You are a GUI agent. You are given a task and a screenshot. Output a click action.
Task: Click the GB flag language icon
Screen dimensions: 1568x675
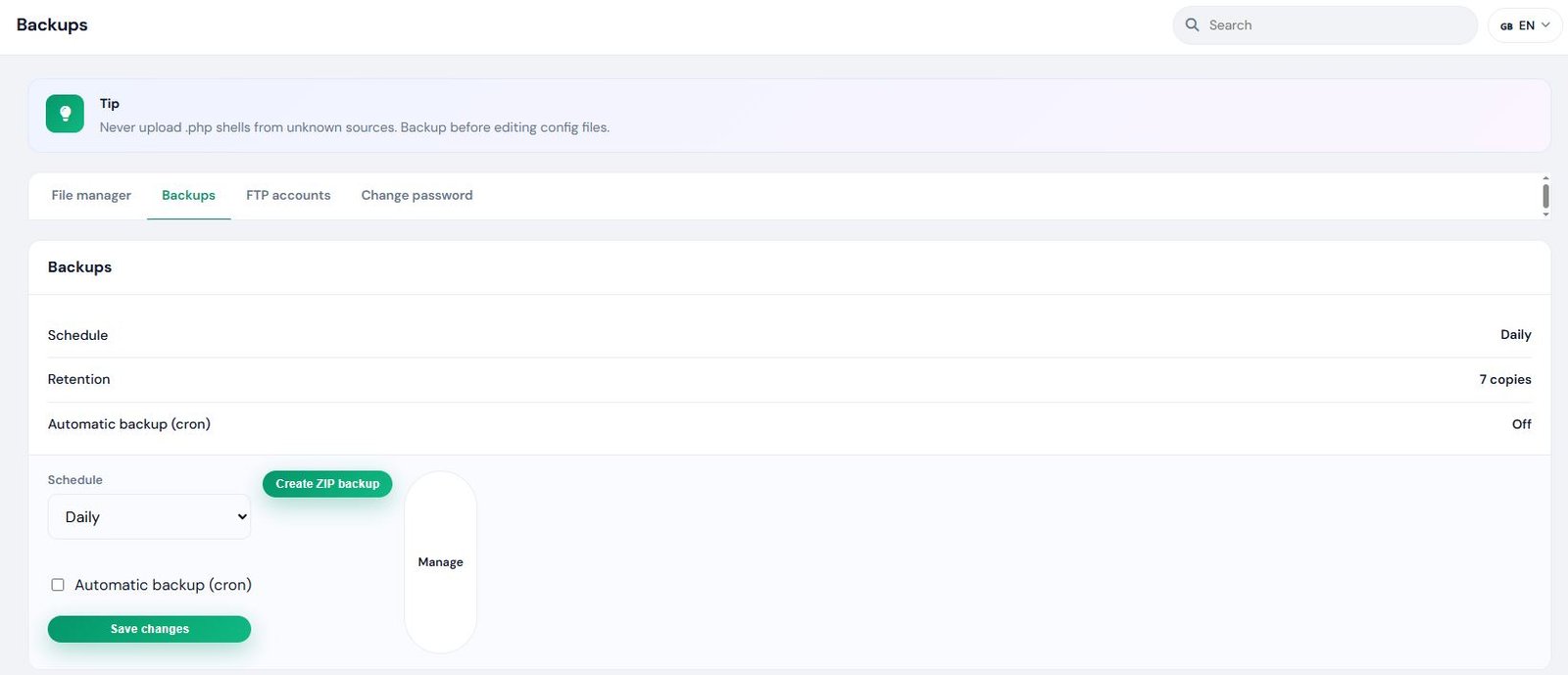1506,25
